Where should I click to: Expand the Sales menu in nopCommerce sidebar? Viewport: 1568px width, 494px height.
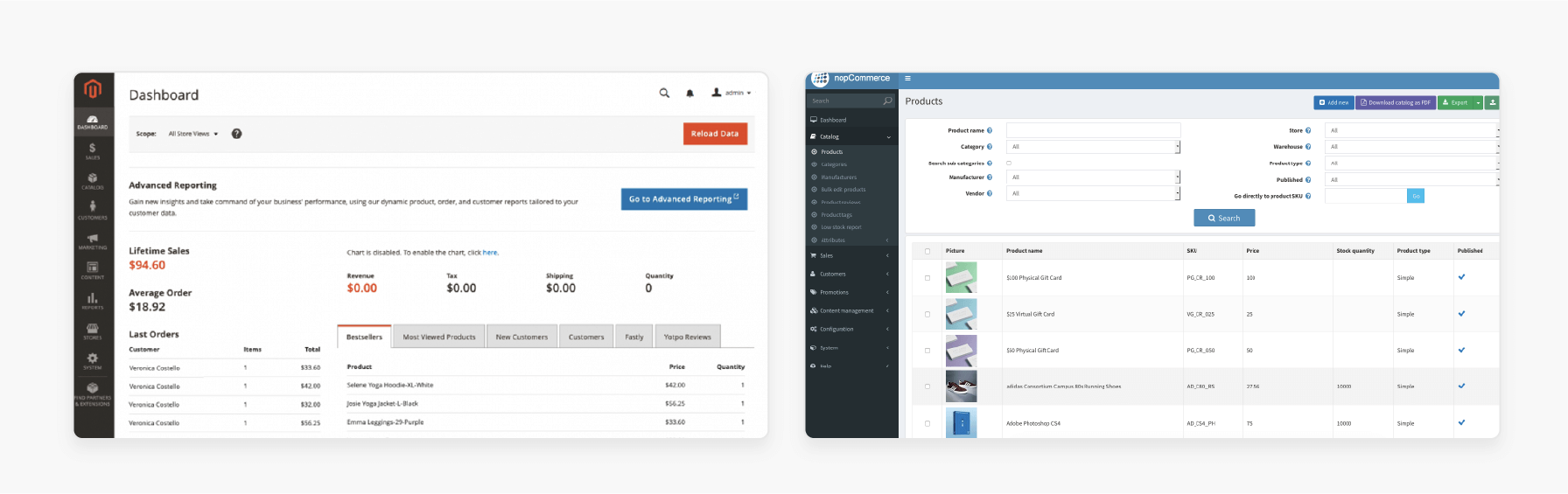coord(850,256)
